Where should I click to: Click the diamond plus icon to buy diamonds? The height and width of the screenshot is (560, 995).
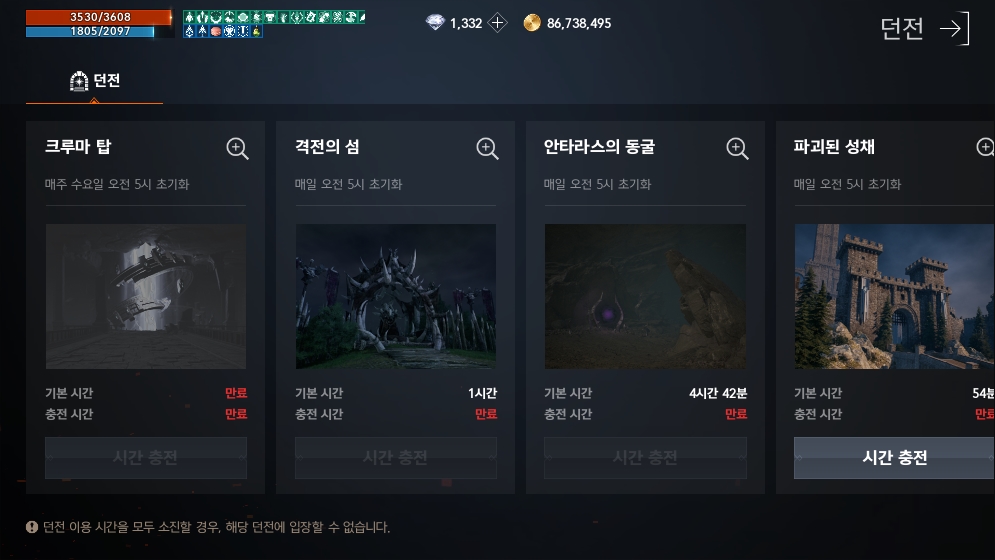[498, 23]
